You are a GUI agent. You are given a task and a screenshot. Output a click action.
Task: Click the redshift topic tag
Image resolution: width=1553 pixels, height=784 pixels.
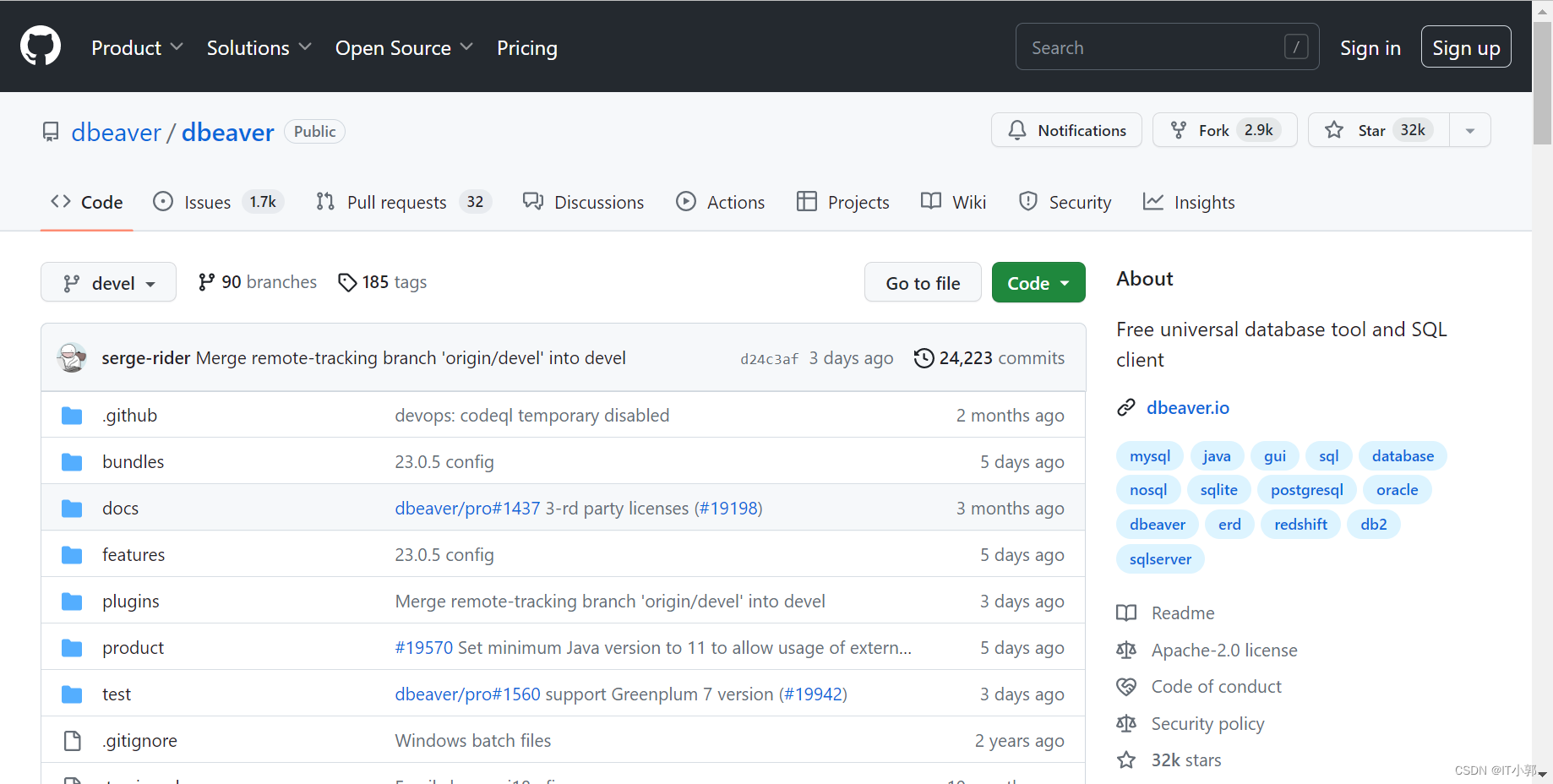[1300, 525]
